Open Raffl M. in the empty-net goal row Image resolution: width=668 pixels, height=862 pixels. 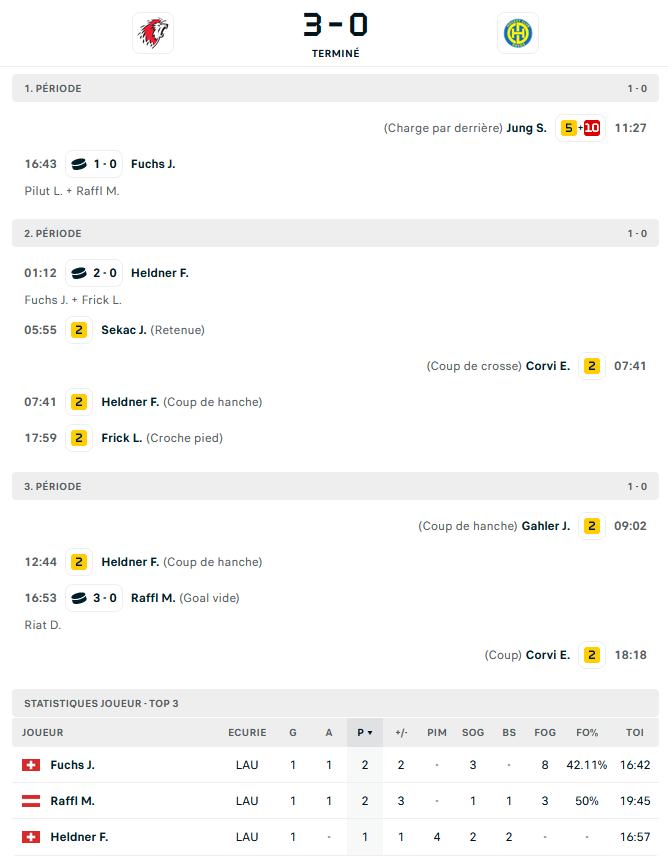(153, 598)
